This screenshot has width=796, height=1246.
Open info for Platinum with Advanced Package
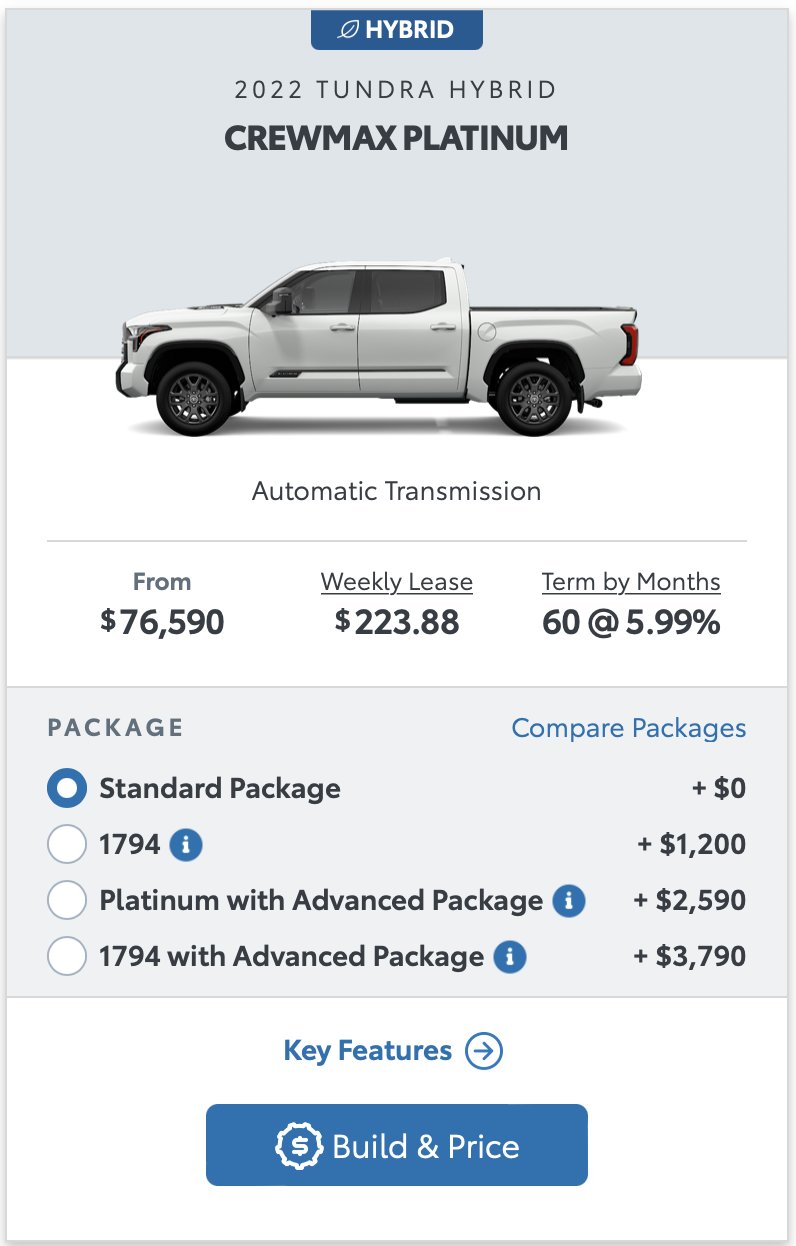569,901
